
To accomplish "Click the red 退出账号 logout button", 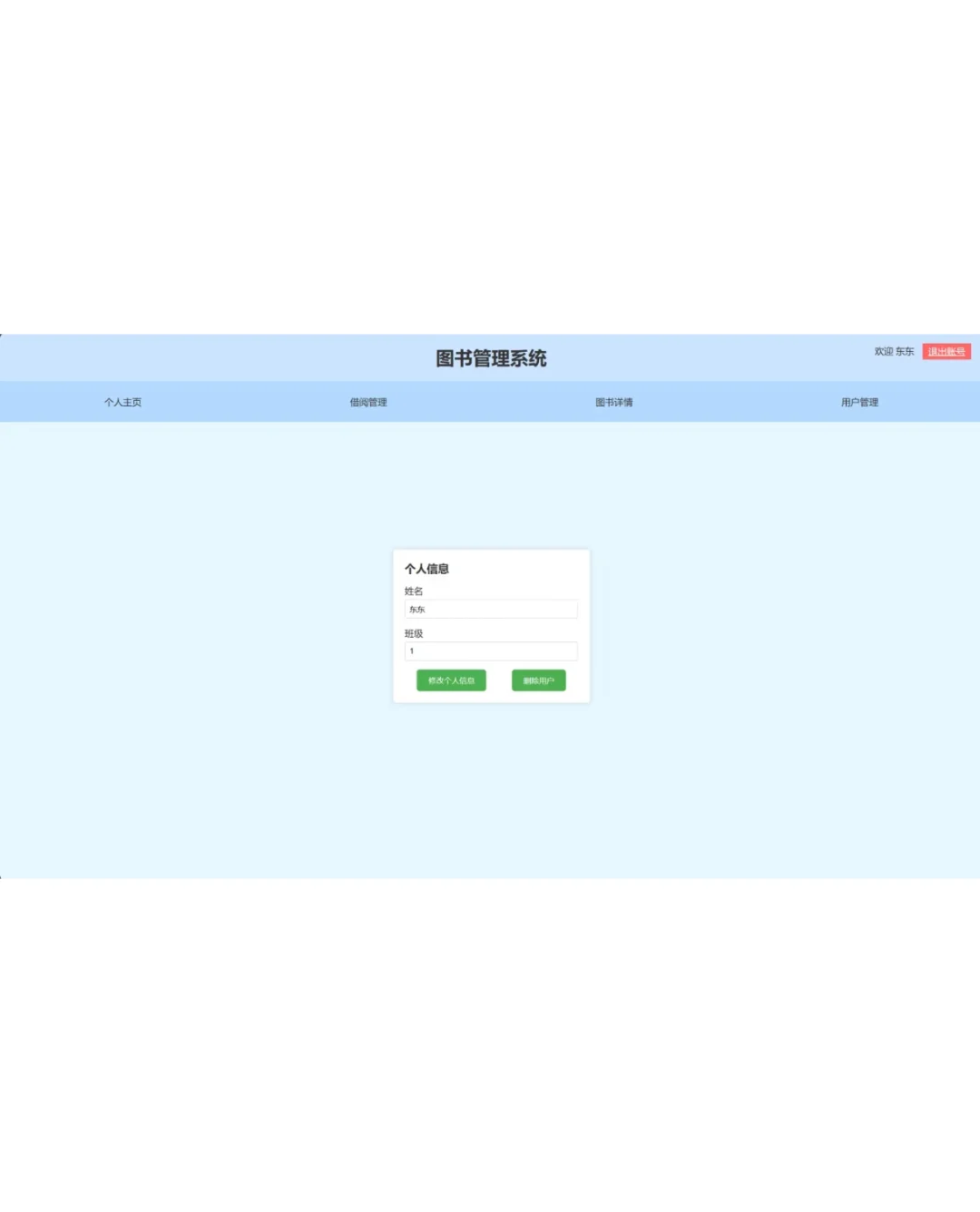I will click(947, 351).
